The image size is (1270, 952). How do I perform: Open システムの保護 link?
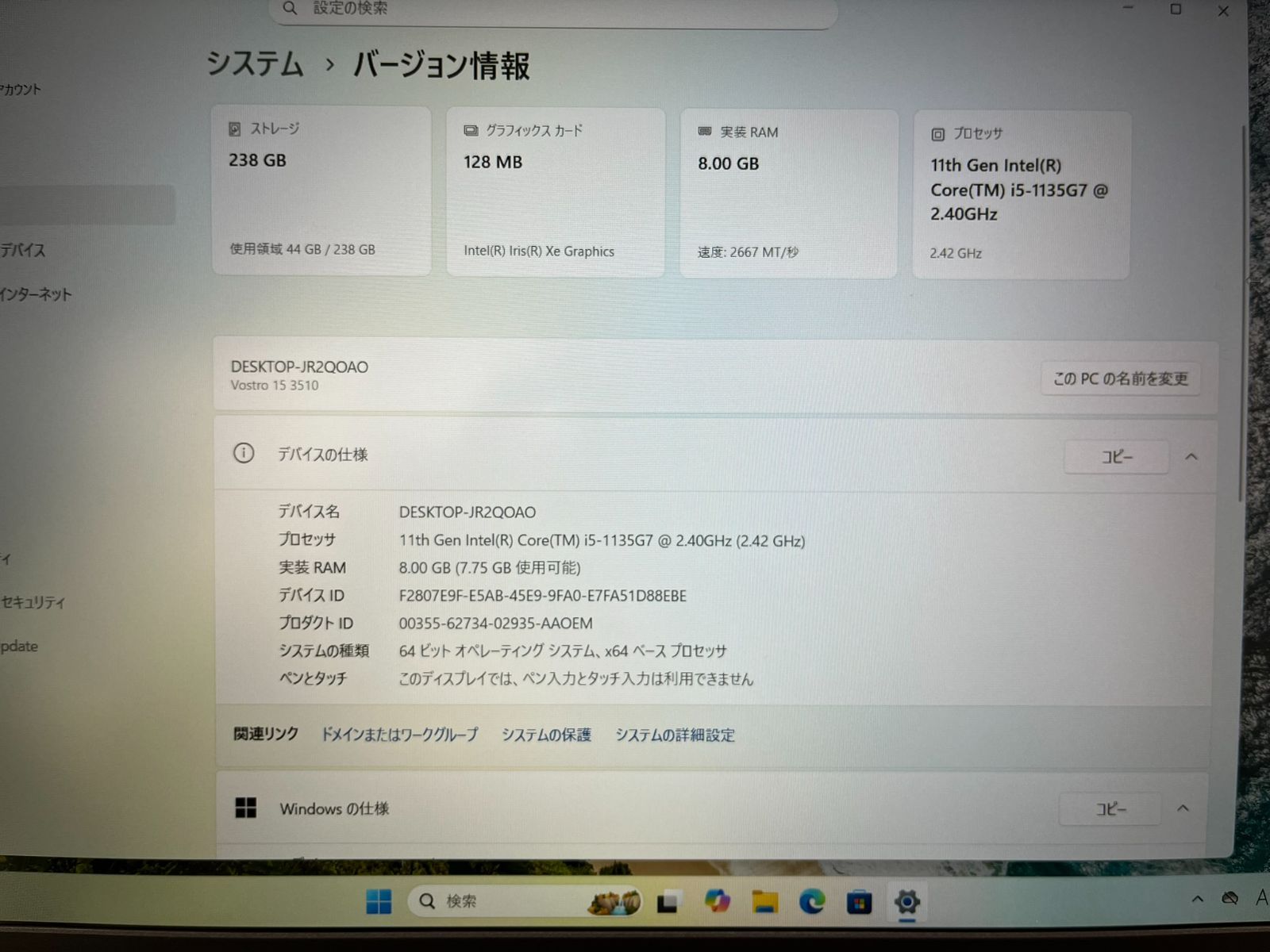click(546, 735)
